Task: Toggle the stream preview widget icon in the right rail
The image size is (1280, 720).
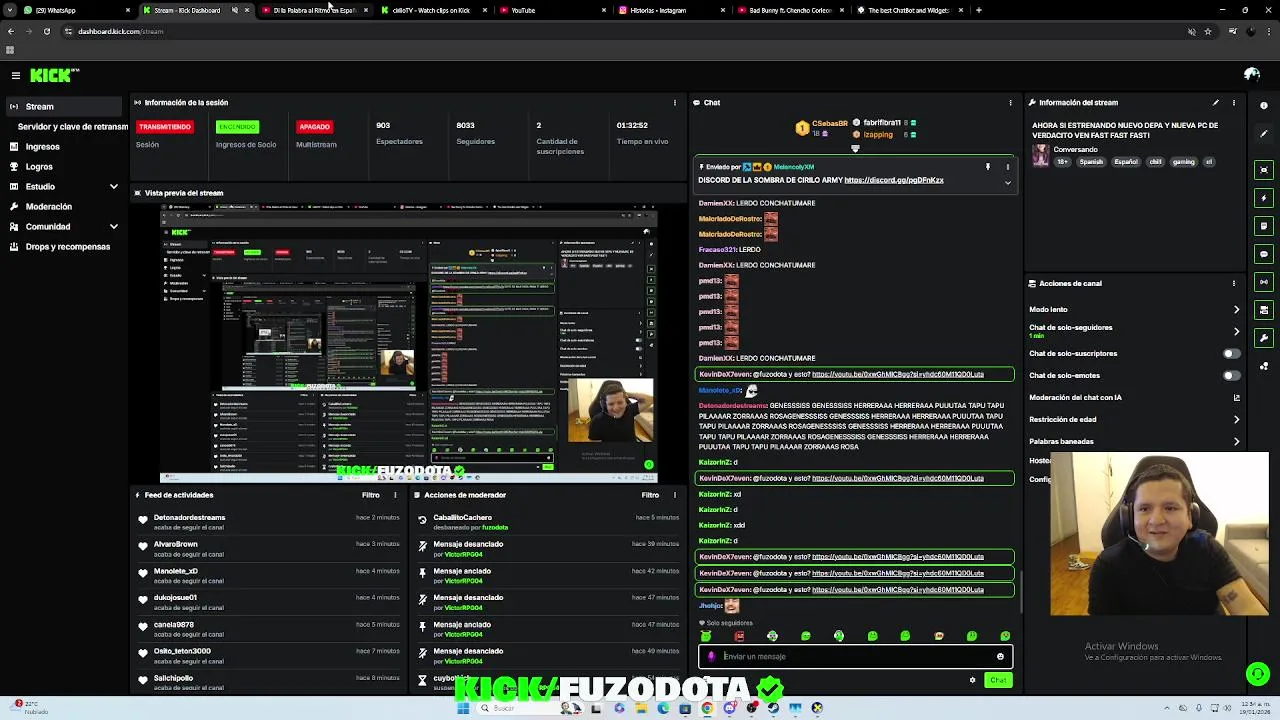Action: tap(1265, 170)
